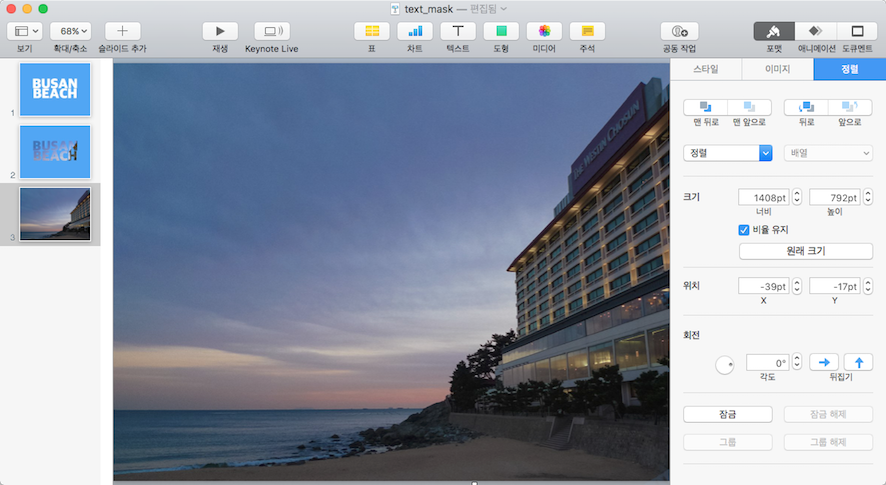
Task: Click the Group (그룹) button
Action: (x=728, y=442)
